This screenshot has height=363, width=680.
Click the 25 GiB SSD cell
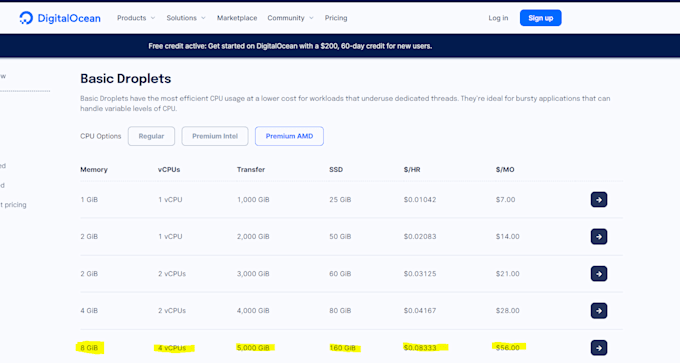(x=340, y=199)
